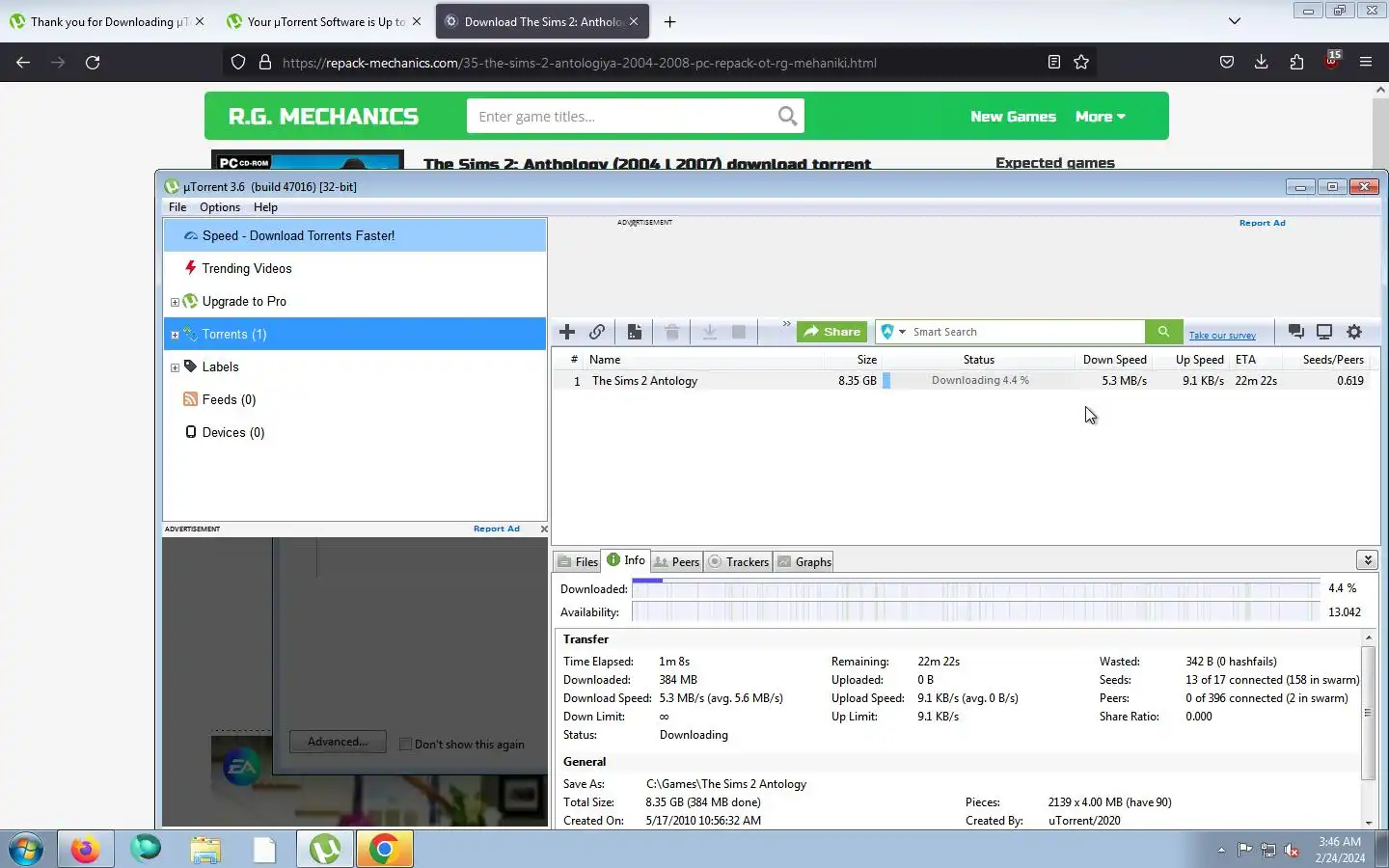Click the R.G. MECHANICS site logo
The height and width of the screenshot is (868, 1389).
pyautogui.click(x=323, y=117)
